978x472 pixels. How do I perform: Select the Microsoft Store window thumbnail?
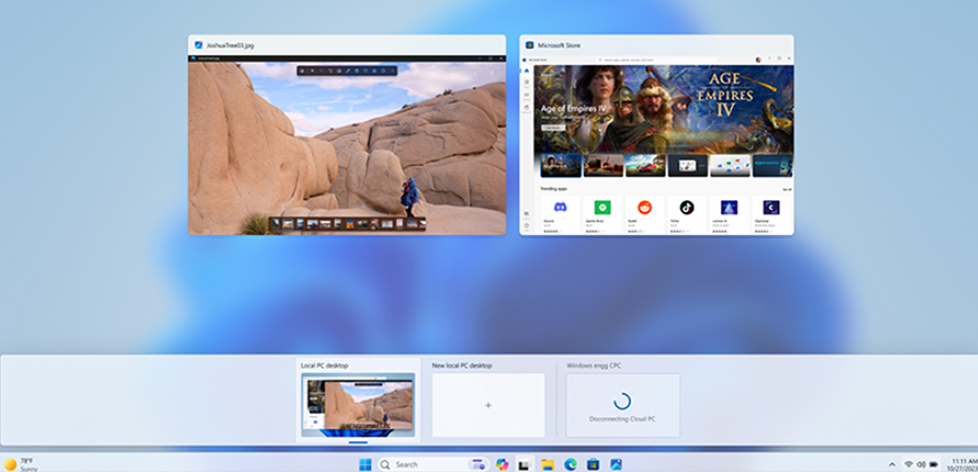(x=656, y=144)
